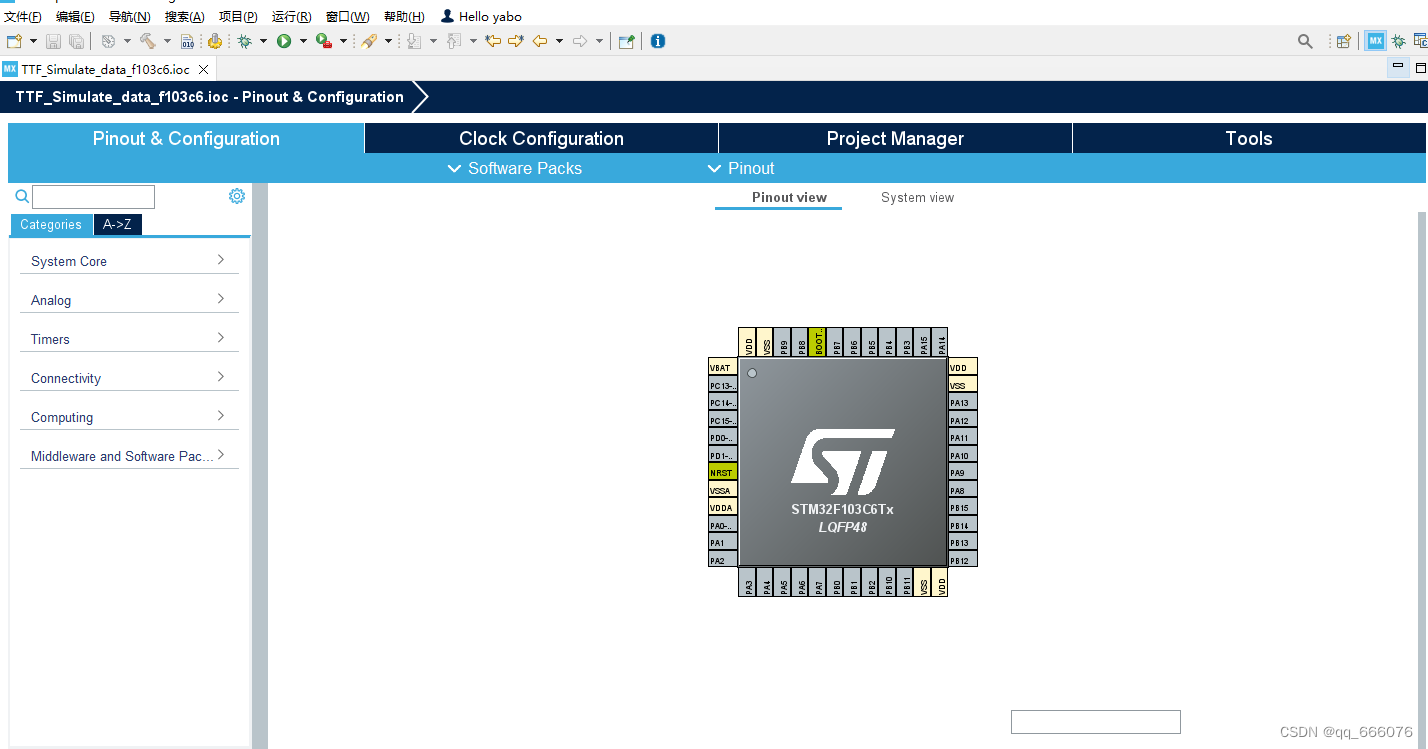Switch to A->Z sorting of peripherals
1428x749 pixels.
pyautogui.click(x=117, y=224)
